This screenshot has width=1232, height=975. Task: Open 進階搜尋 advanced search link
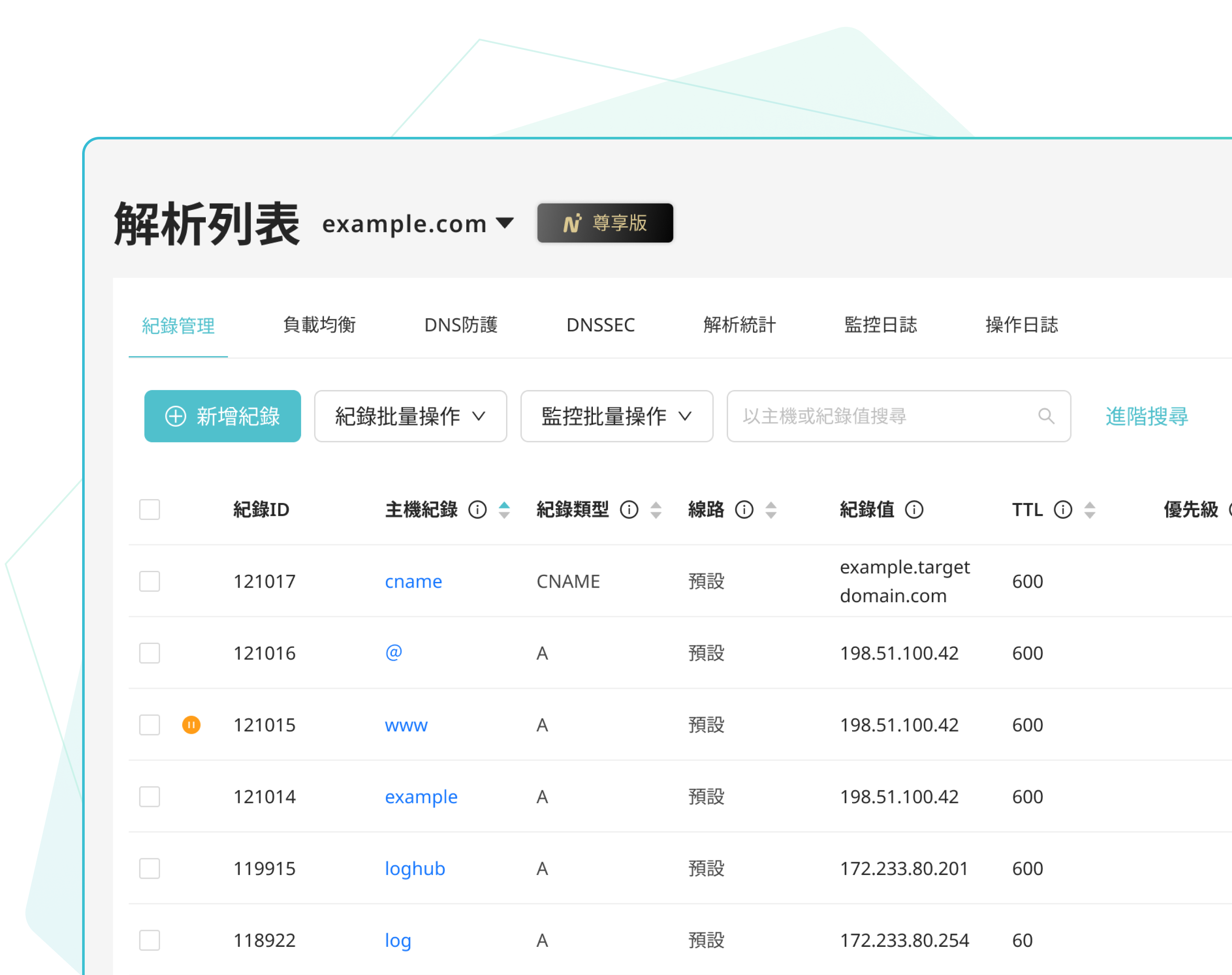point(1146,416)
